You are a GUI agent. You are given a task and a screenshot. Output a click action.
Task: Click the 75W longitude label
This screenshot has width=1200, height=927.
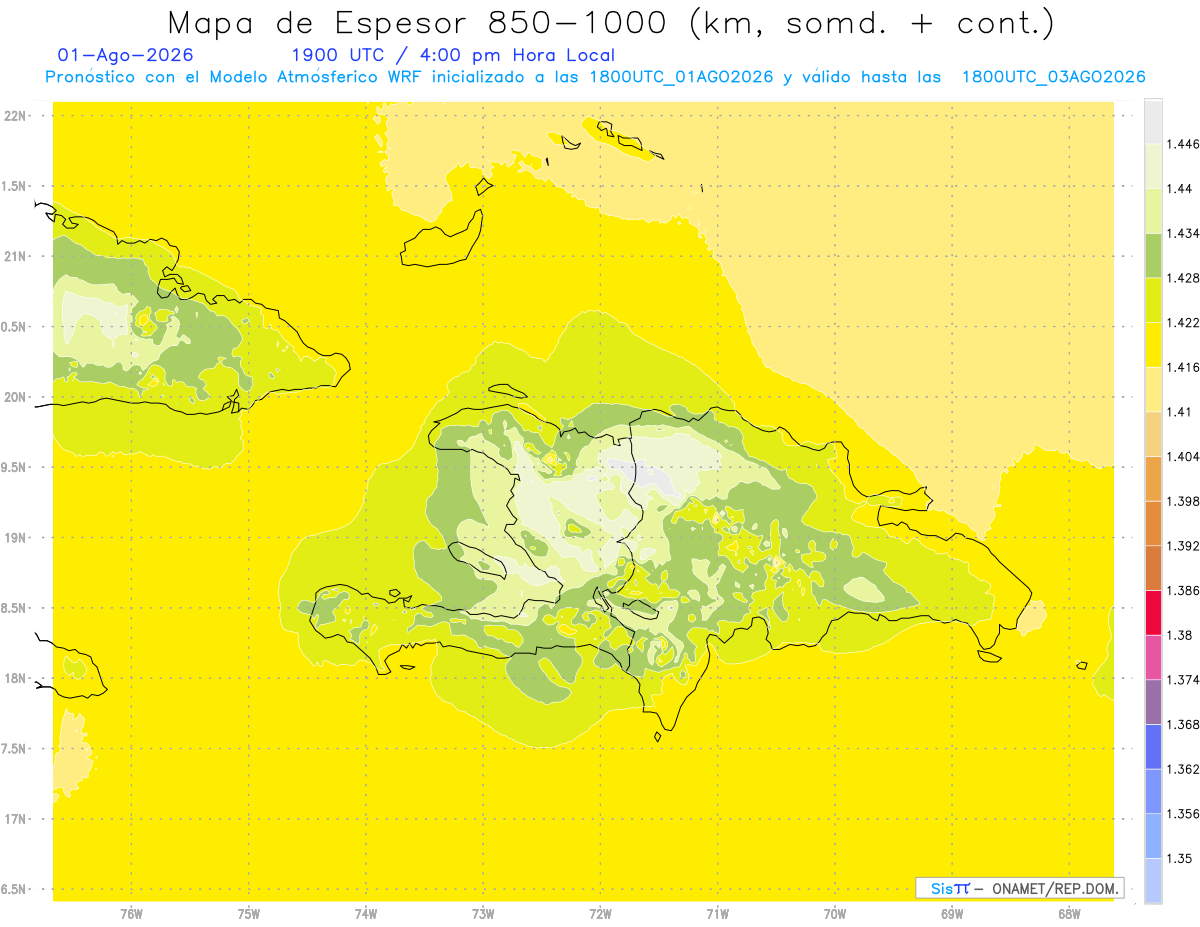249,914
